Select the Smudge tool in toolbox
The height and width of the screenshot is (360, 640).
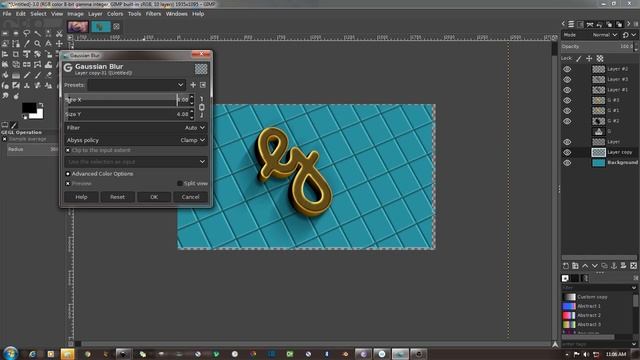pos(5,96)
